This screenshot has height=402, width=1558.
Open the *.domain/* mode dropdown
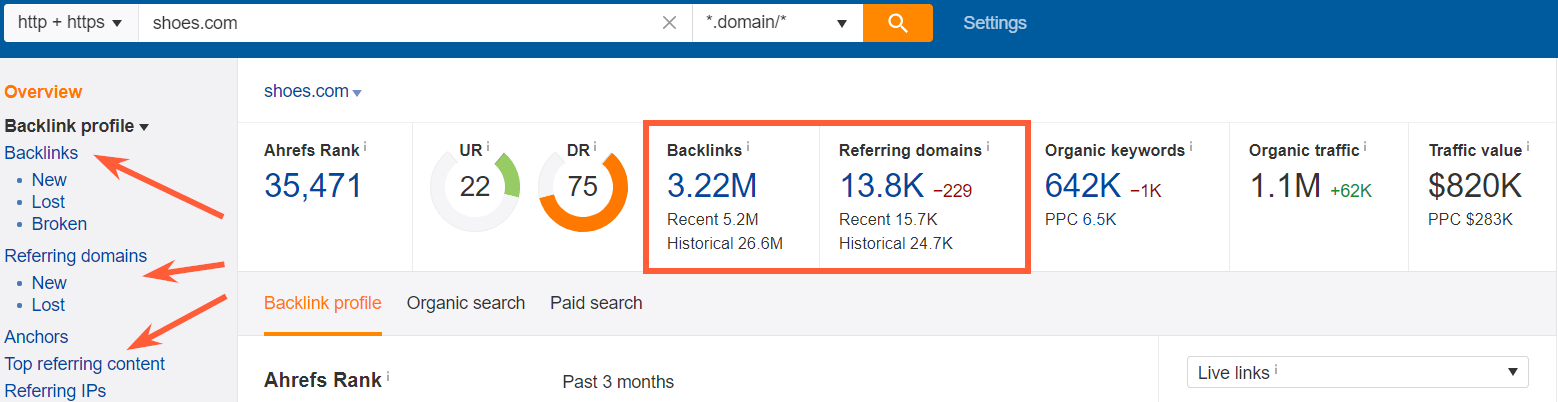click(x=777, y=22)
